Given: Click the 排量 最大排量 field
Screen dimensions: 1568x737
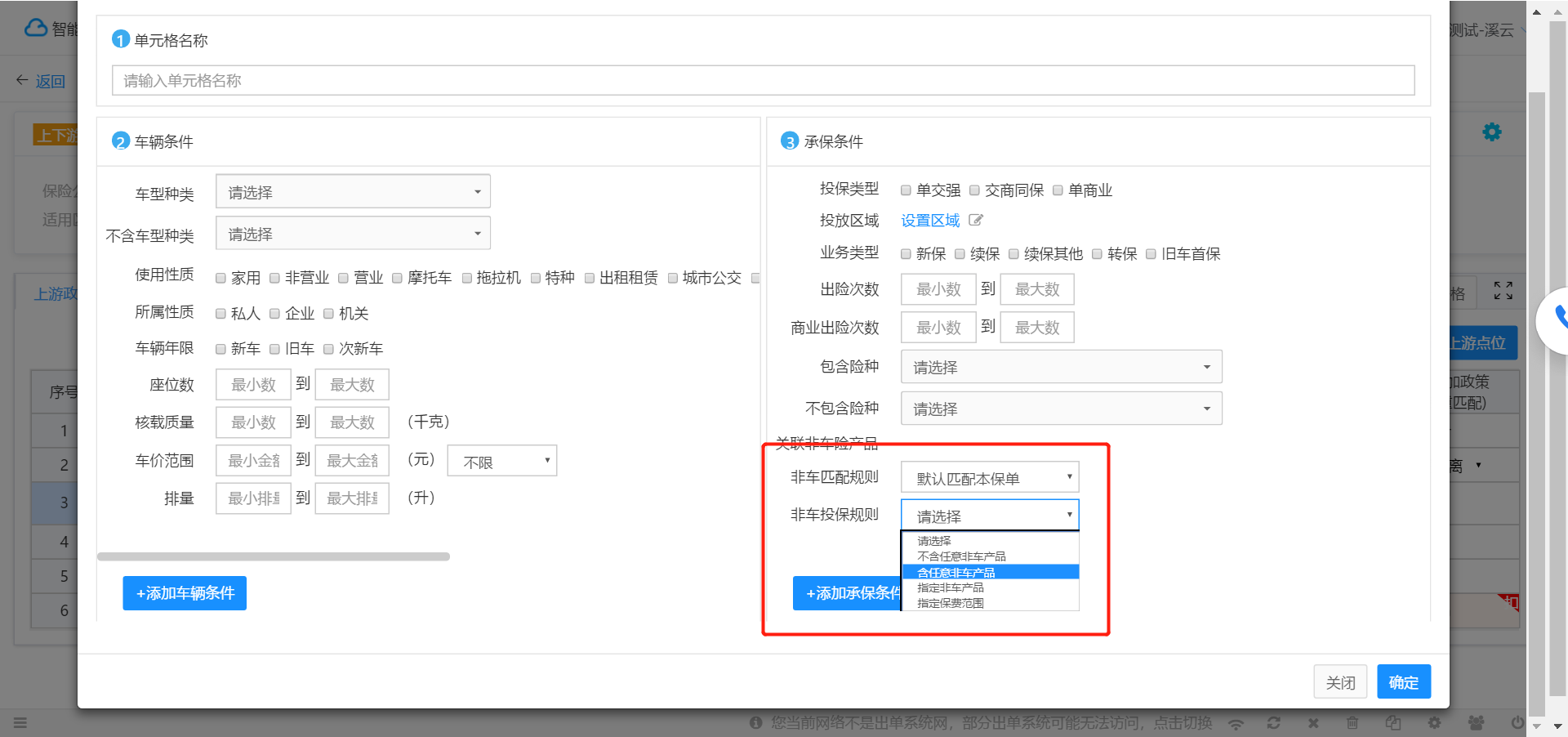Looking at the screenshot, I should tap(352, 498).
